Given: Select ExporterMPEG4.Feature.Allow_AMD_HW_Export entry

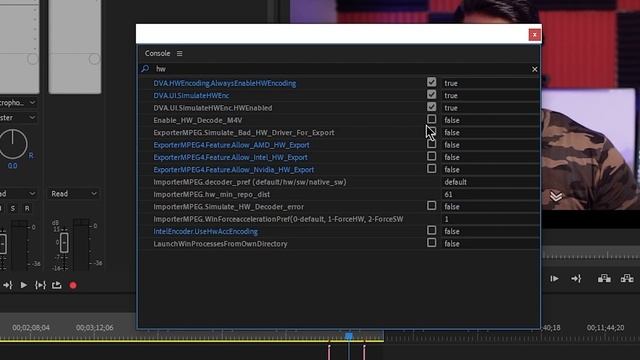Looking at the screenshot, I should coord(231,145).
